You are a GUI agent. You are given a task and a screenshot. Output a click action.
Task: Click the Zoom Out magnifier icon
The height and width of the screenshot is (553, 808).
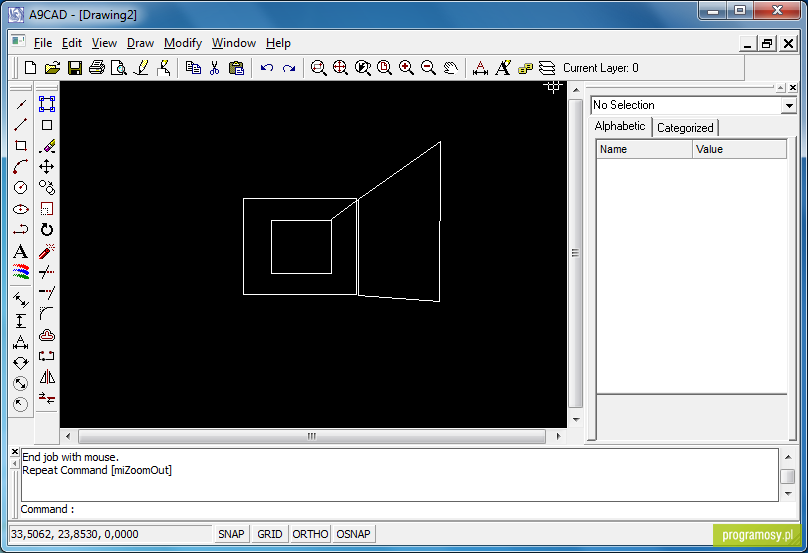click(x=428, y=68)
